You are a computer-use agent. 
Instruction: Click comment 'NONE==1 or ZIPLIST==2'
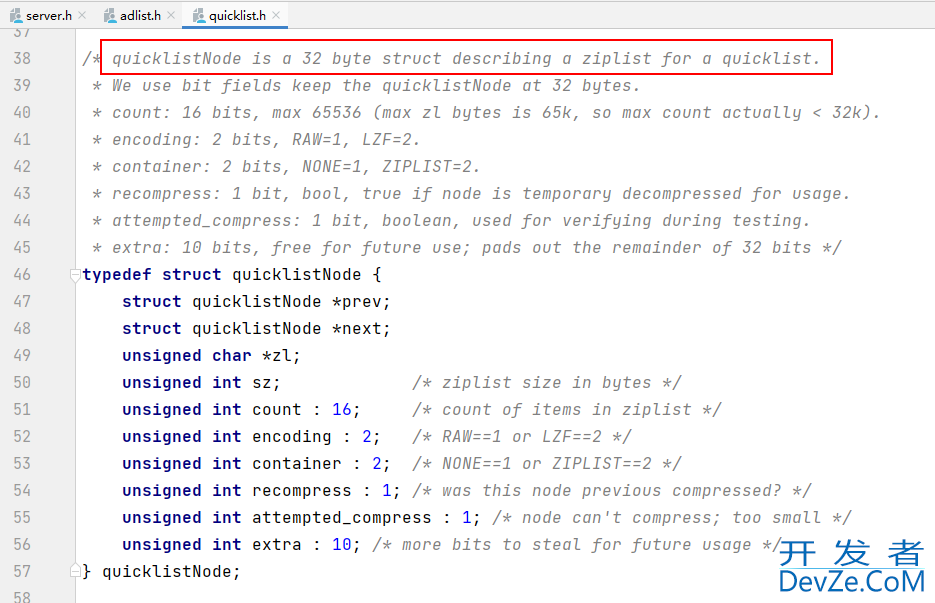point(547,463)
